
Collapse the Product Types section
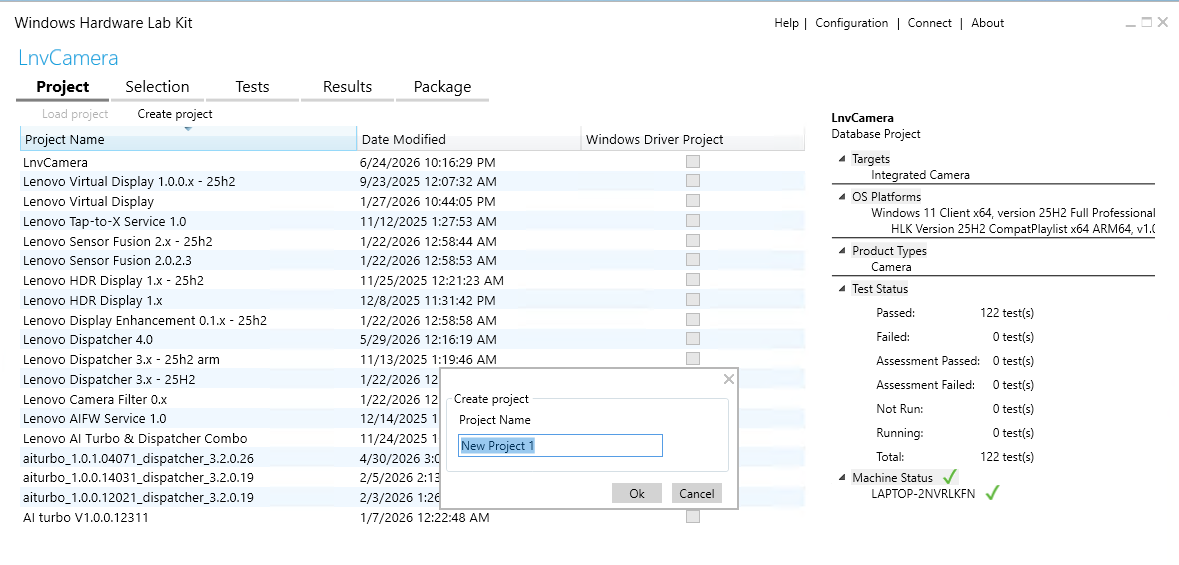click(x=841, y=251)
